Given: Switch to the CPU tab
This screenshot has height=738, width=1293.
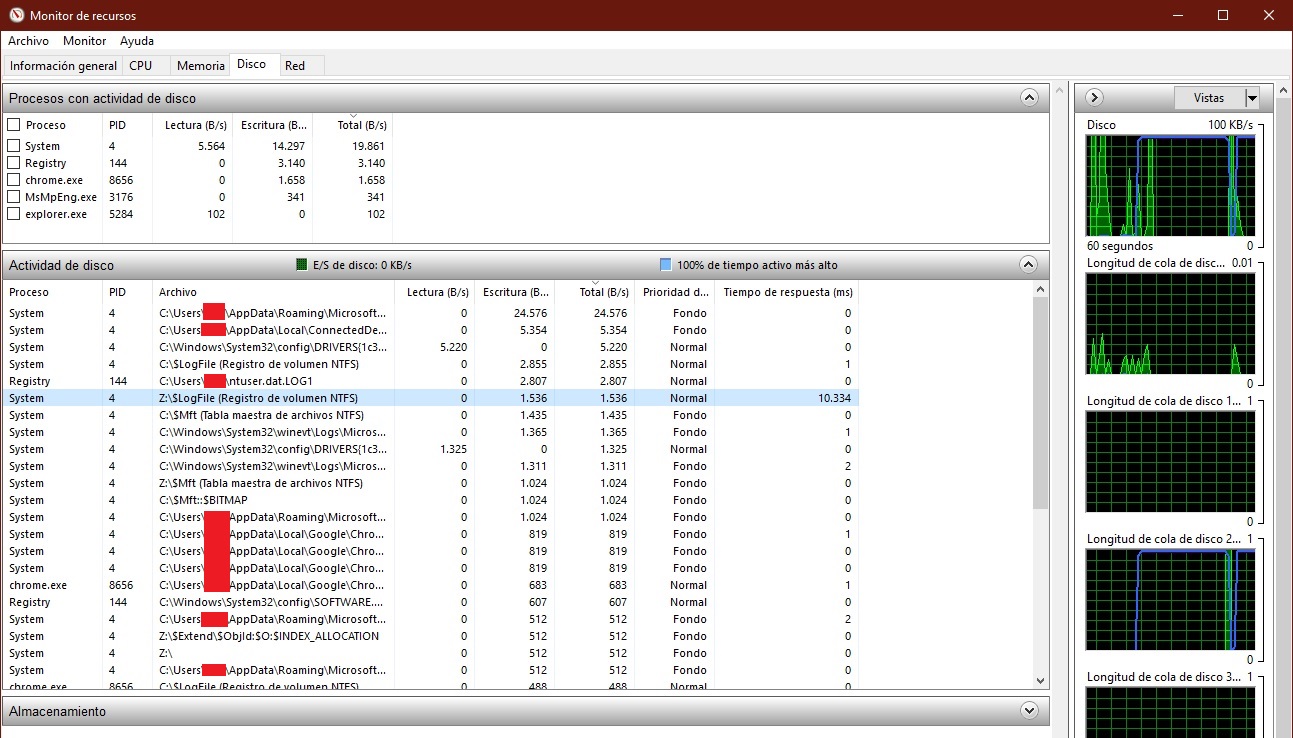Looking at the screenshot, I should click(141, 66).
